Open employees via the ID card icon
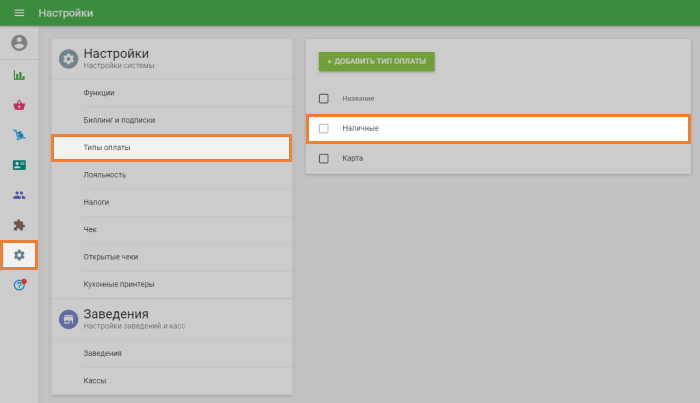 (19, 165)
